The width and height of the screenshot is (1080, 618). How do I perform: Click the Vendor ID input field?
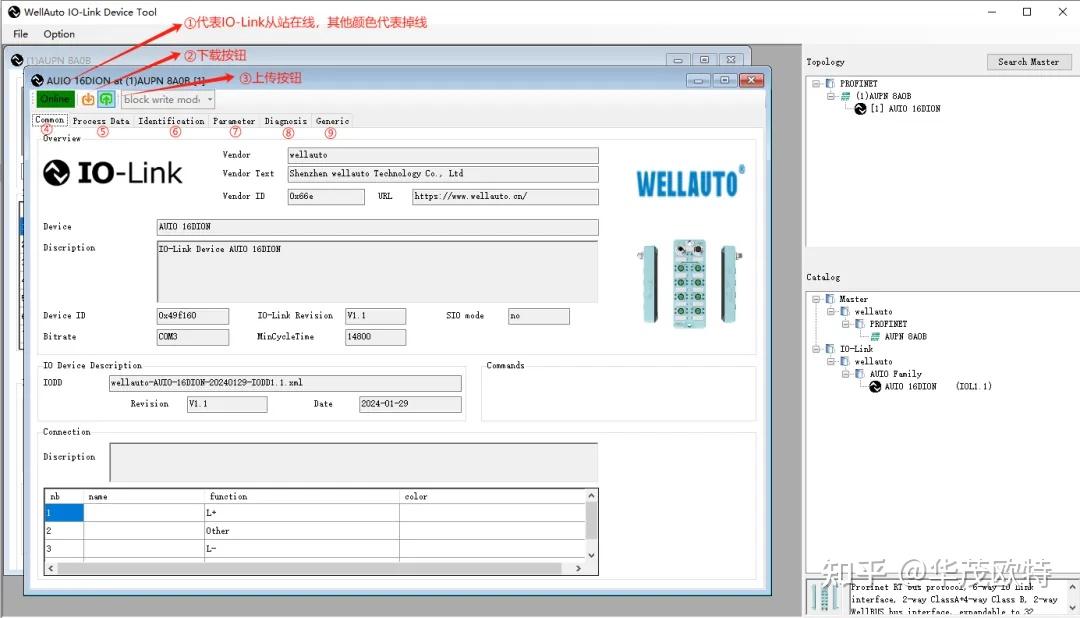[325, 196]
